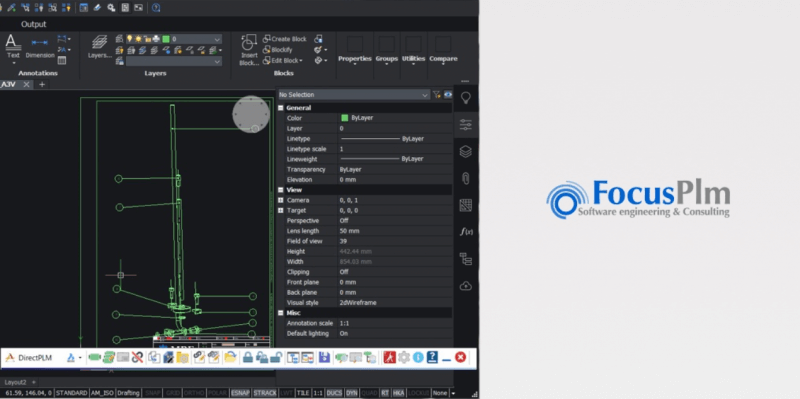Toggle DYN in status bar
This screenshot has height=399, width=800.
[x=352, y=393]
